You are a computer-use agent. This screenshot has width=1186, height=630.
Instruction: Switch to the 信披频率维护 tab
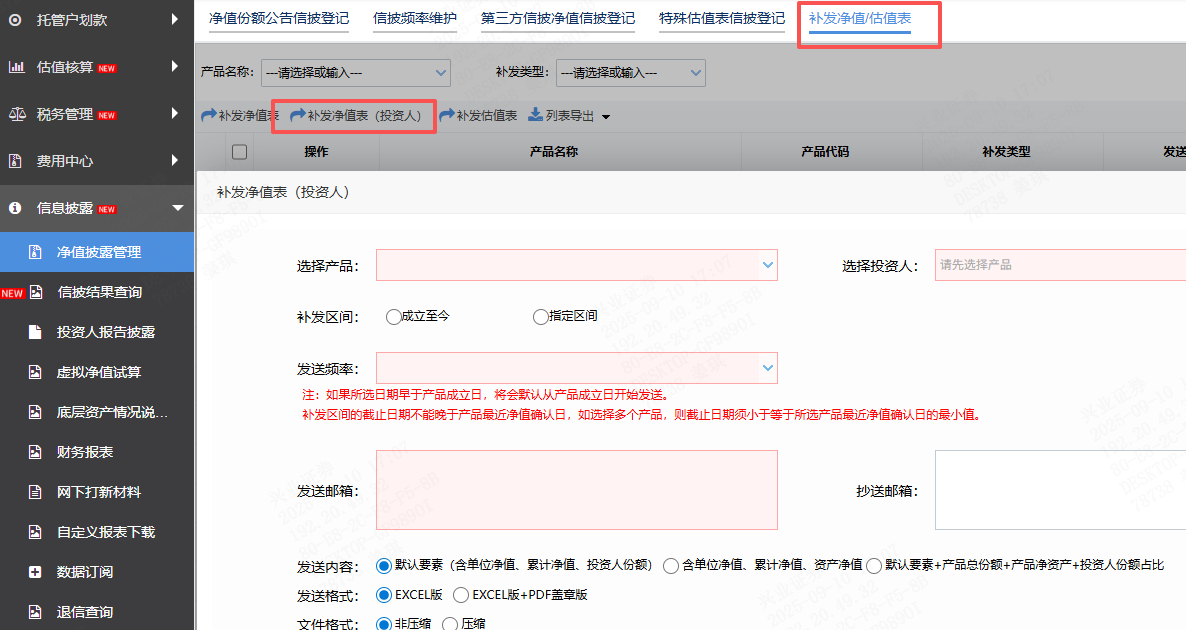(x=414, y=17)
